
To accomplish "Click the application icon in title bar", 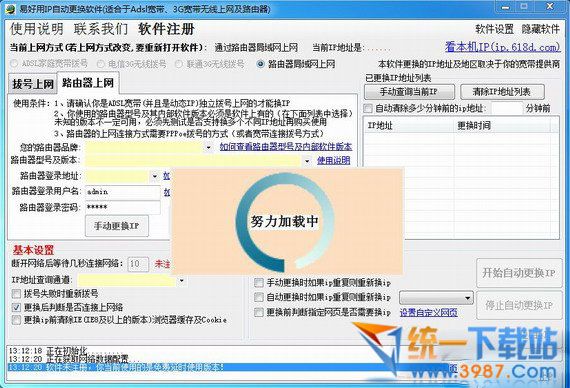I will [x=9, y=8].
